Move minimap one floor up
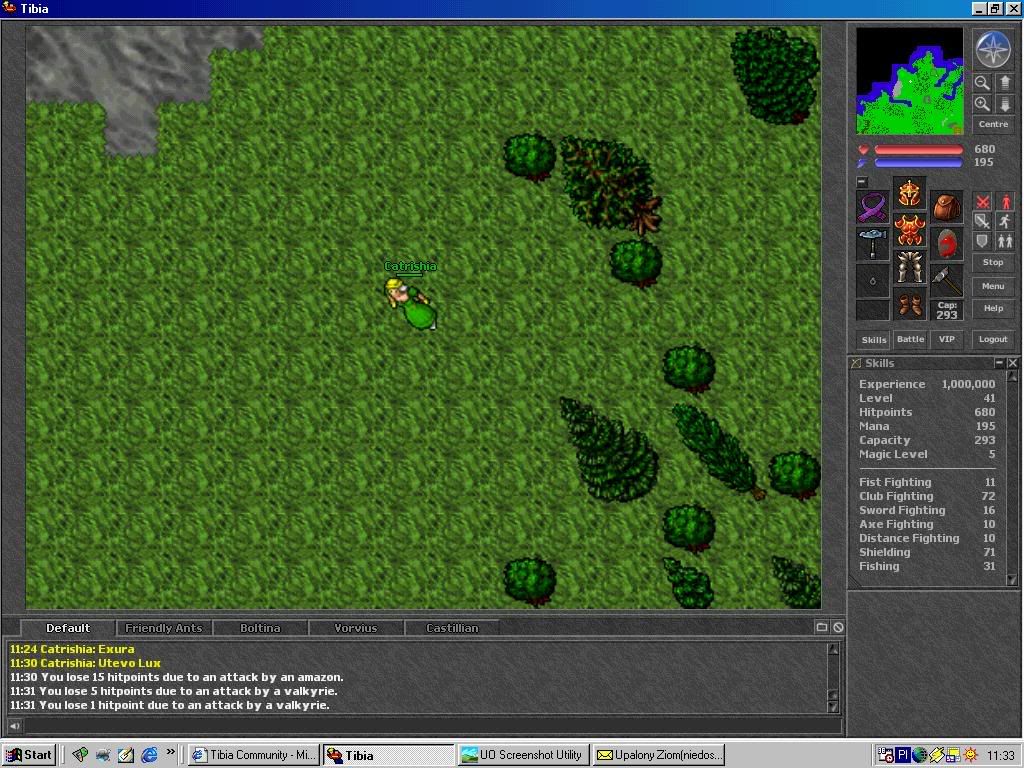Screen dimensions: 1024x768 (x=1004, y=82)
